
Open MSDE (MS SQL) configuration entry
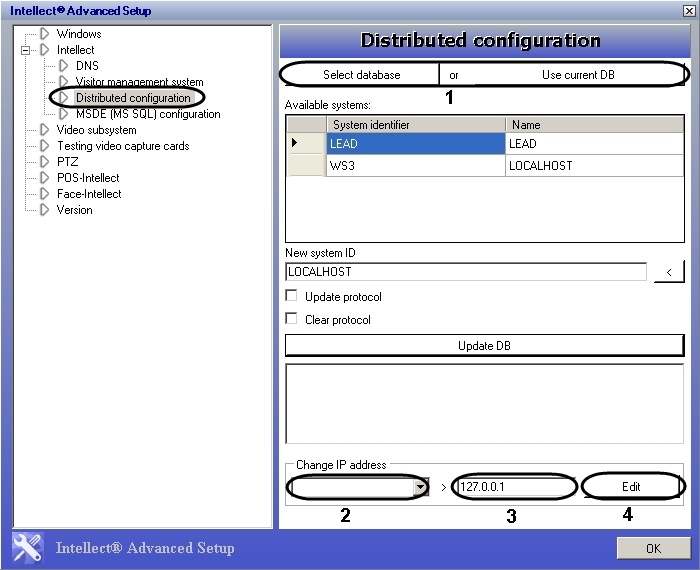pyautogui.click(x=148, y=114)
